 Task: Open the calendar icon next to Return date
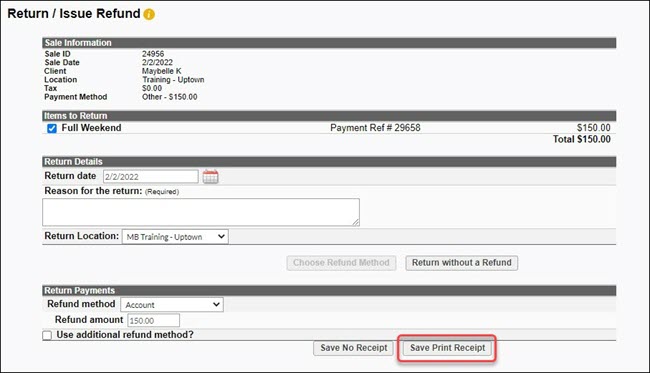click(211, 177)
